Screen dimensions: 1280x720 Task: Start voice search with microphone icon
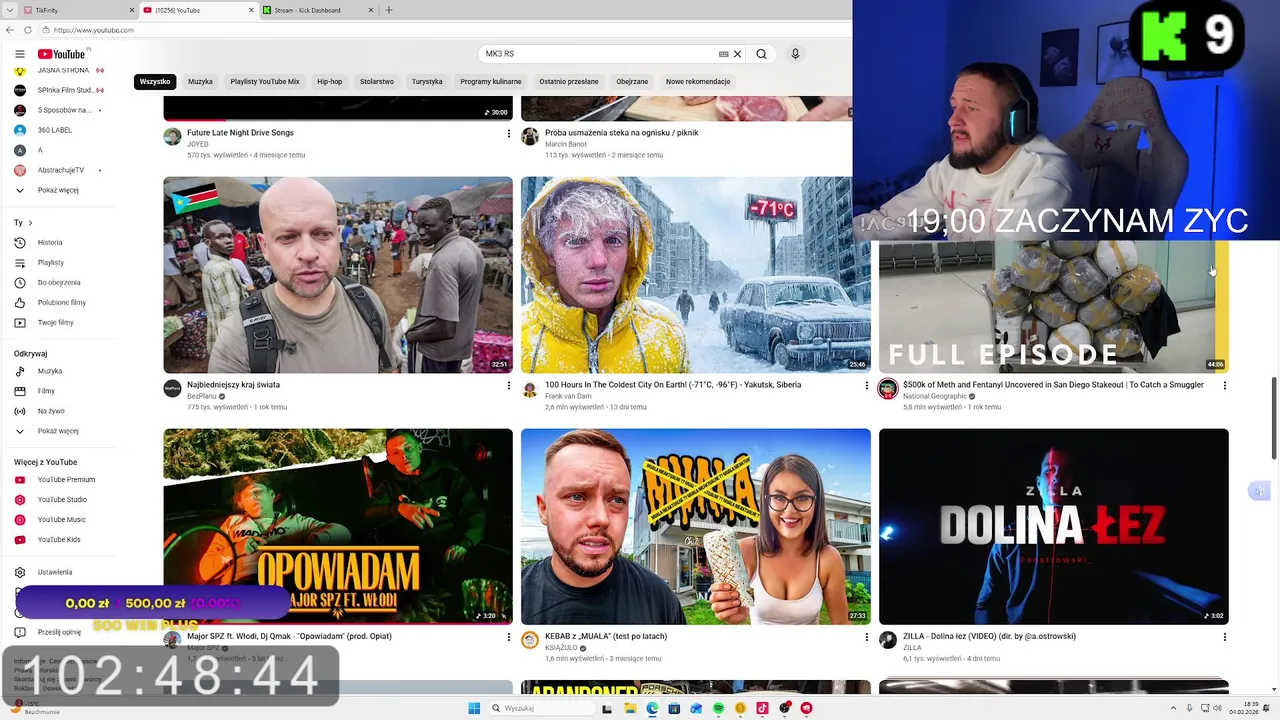(x=795, y=54)
